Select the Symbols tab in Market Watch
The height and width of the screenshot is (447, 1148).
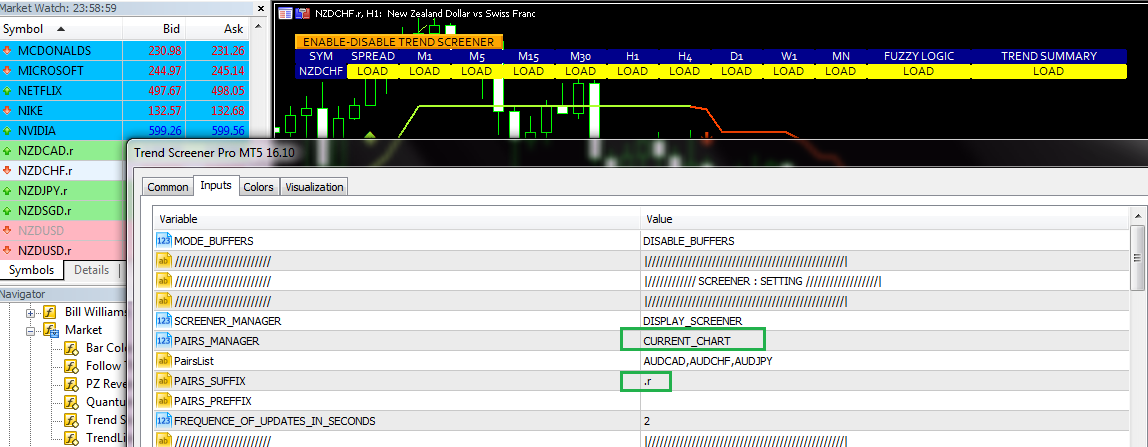[31, 270]
